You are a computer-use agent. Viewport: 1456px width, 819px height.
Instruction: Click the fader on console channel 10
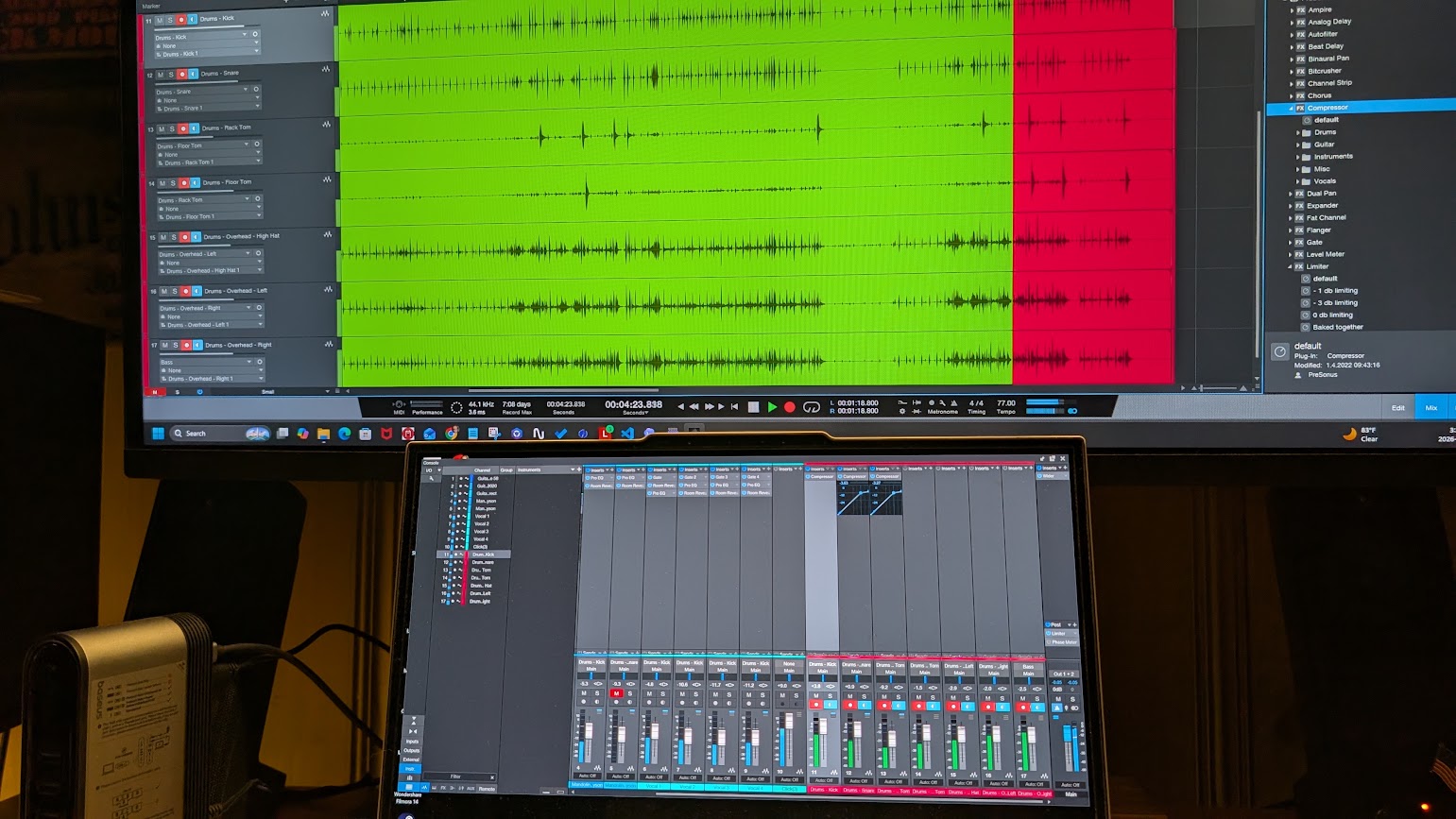click(x=788, y=722)
